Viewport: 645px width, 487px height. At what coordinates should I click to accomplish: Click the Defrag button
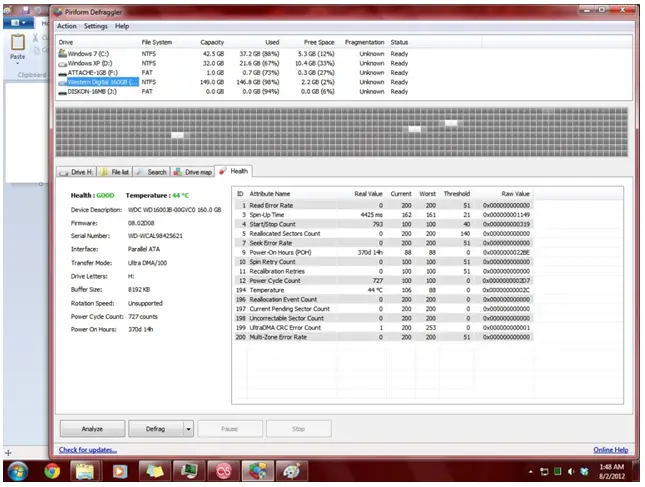155,429
